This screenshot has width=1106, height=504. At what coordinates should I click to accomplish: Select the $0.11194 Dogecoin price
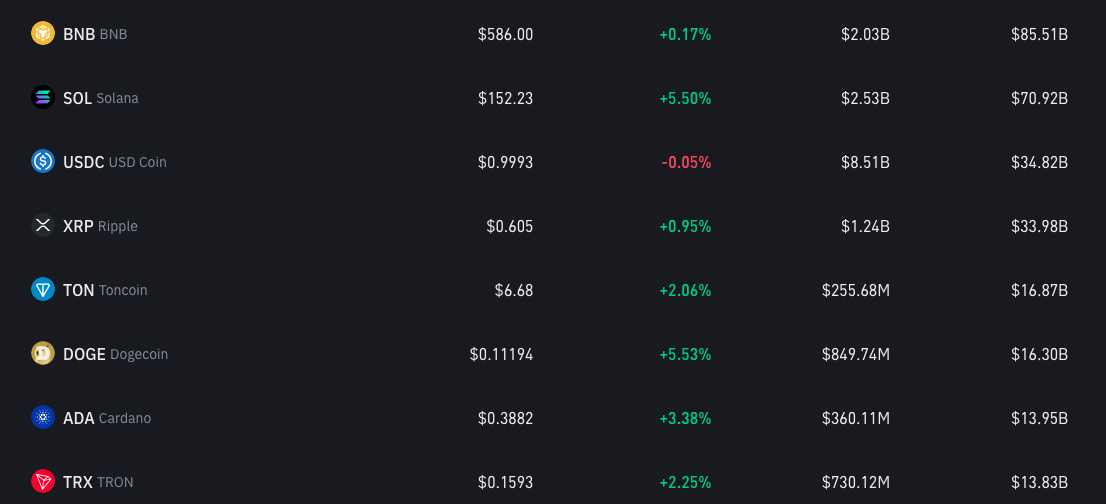point(502,354)
